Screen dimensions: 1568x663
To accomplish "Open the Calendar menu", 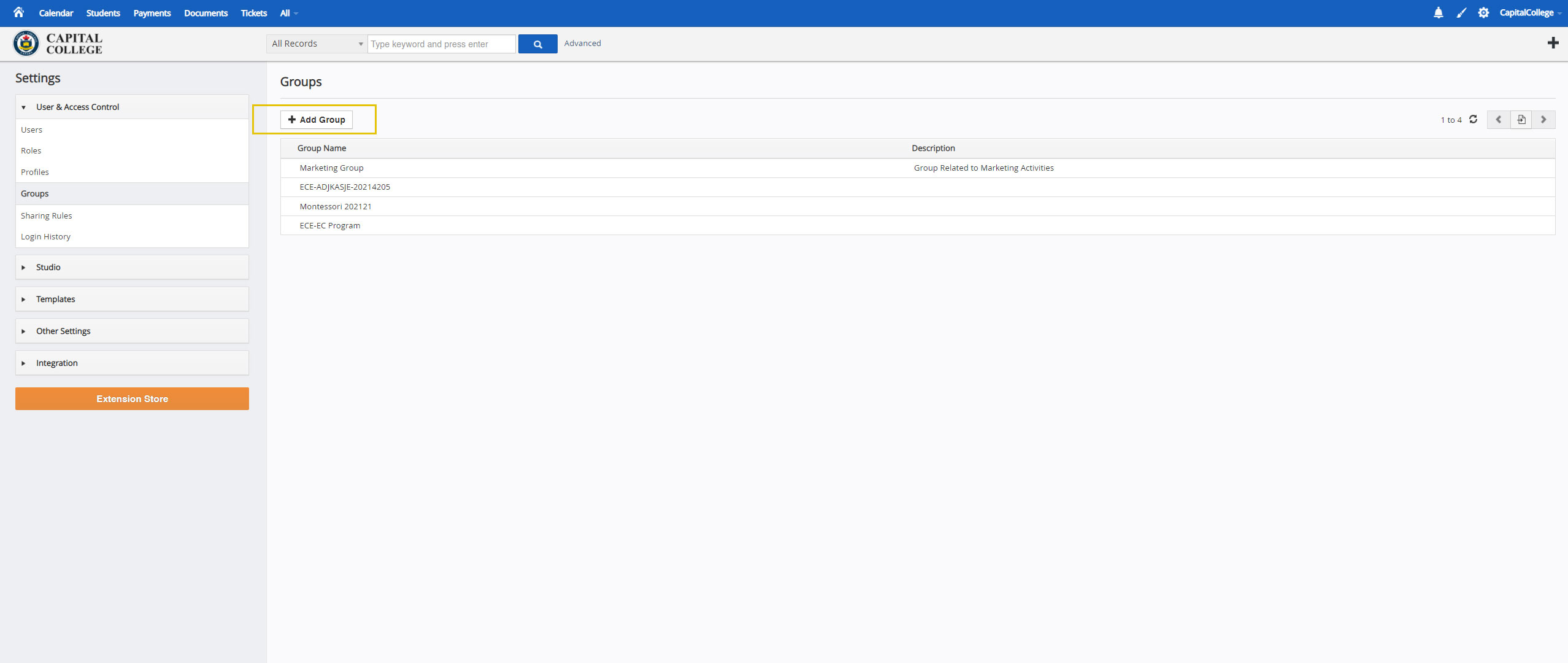I will pos(56,13).
